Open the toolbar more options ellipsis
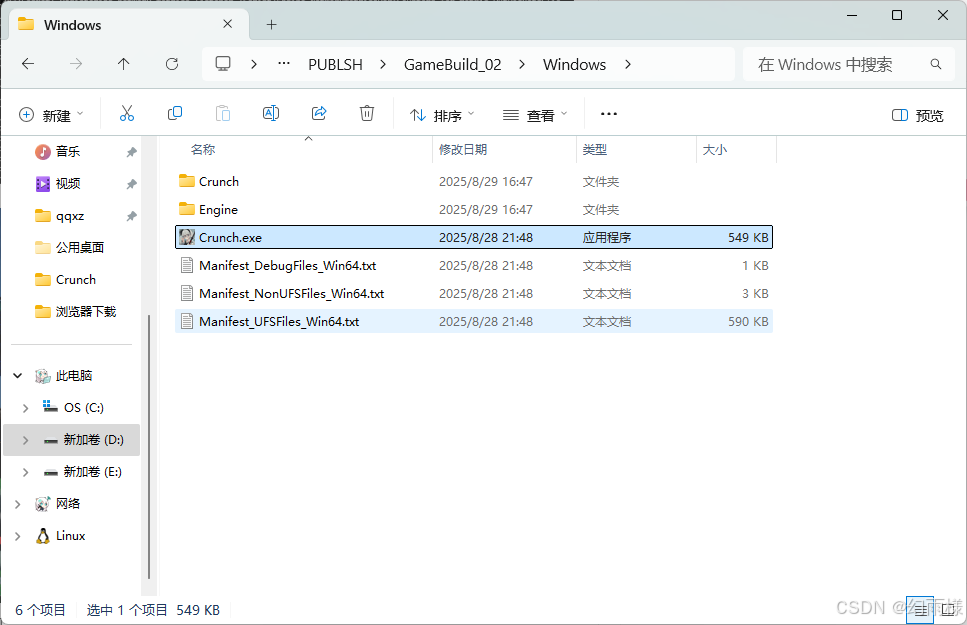This screenshot has height=625, width=967. [609, 114]
